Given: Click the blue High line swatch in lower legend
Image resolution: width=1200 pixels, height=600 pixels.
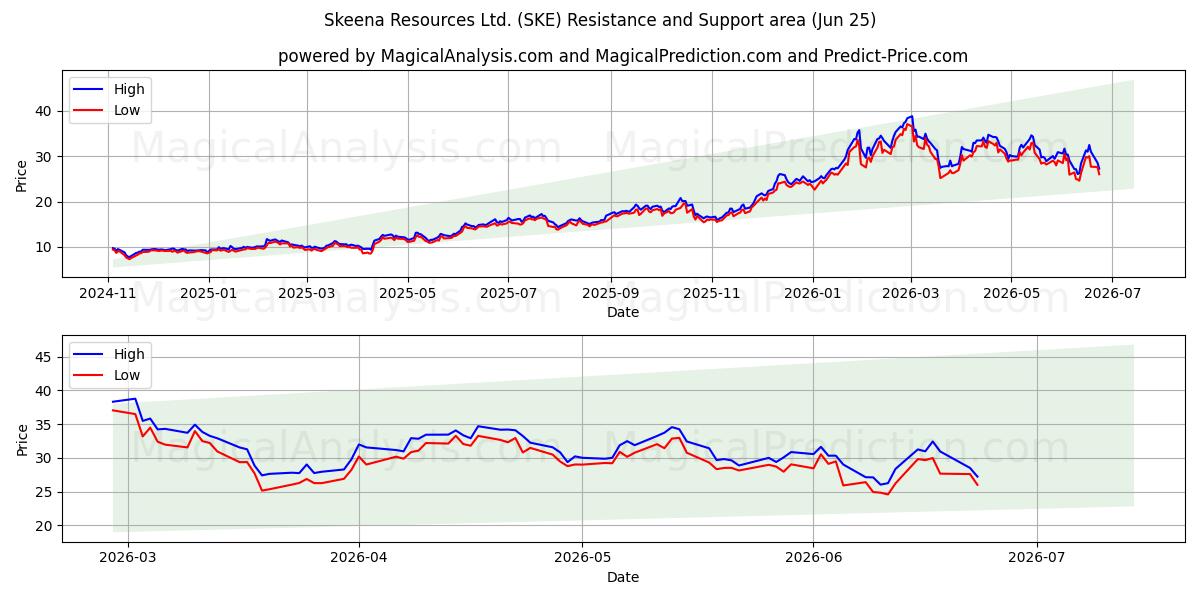Looking at the screenshot, I should coord(90,355).
